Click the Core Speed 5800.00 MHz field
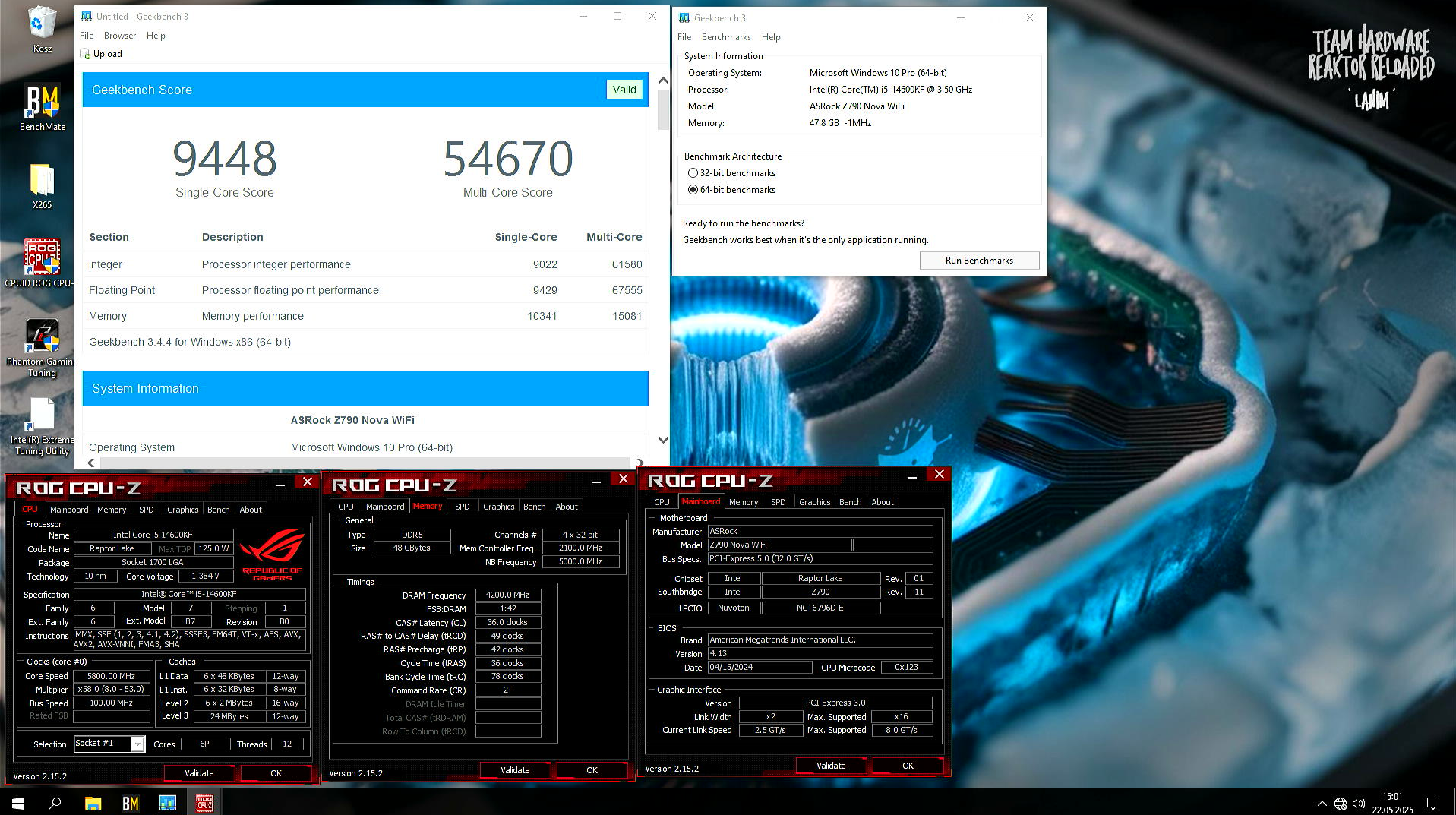This screenshot has height=815, width=1456. pyautogui.click(x=112, y=676)
